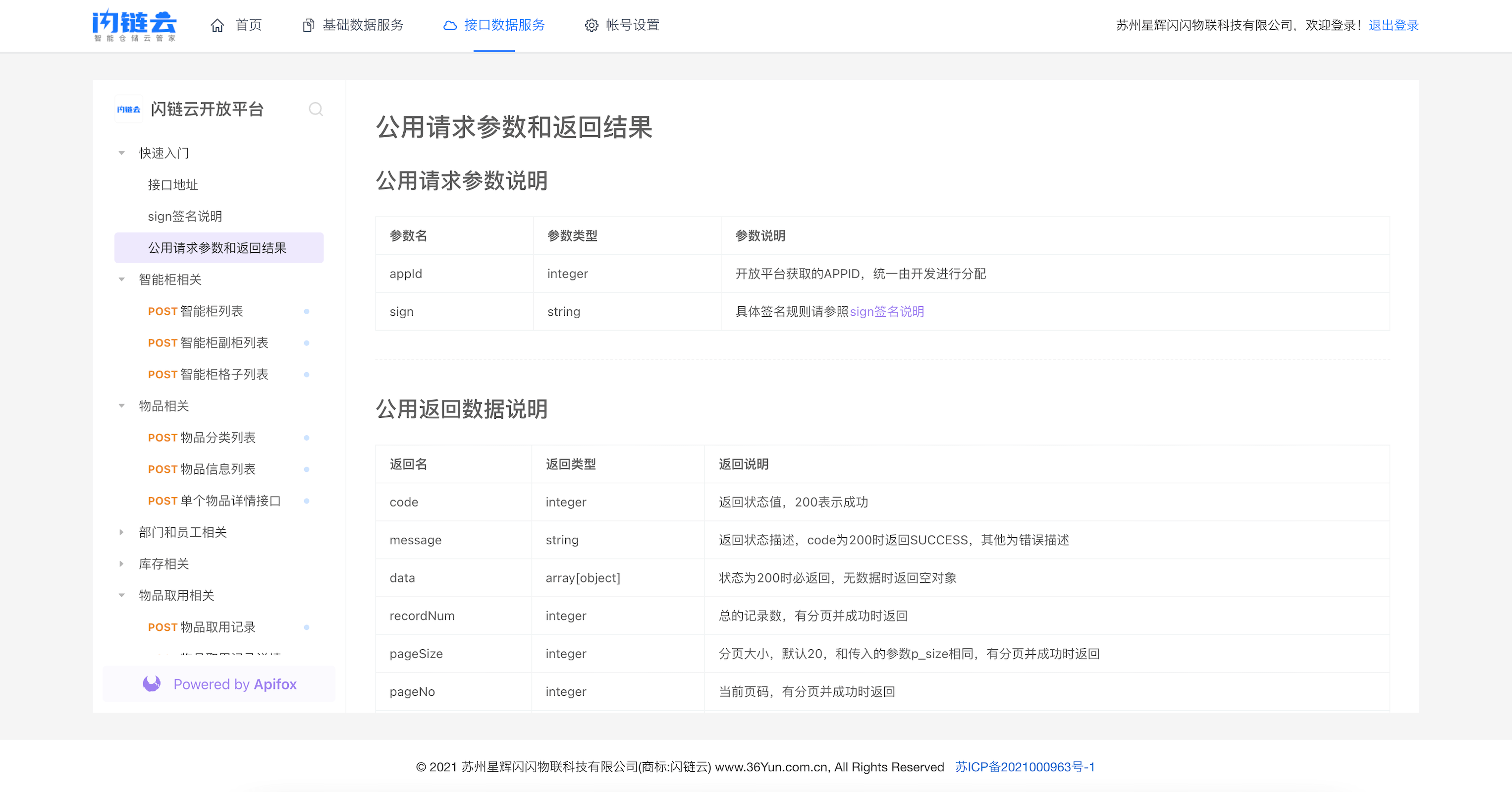Expand the 部门和员工相关 section
Screen dimensions: 1512x792
(x=121, y=532)
